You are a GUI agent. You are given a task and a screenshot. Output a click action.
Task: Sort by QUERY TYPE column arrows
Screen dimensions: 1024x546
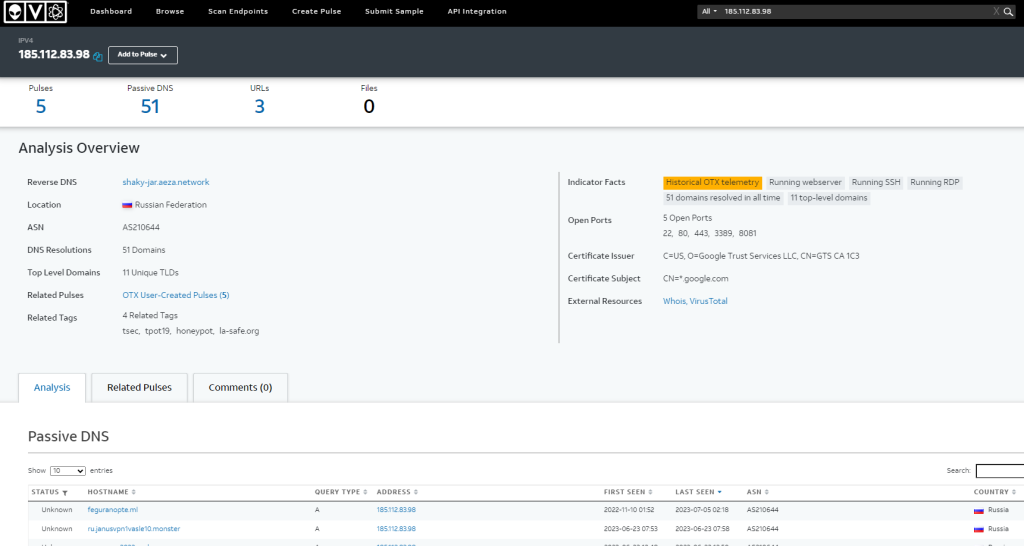click(x=365, y=492)
